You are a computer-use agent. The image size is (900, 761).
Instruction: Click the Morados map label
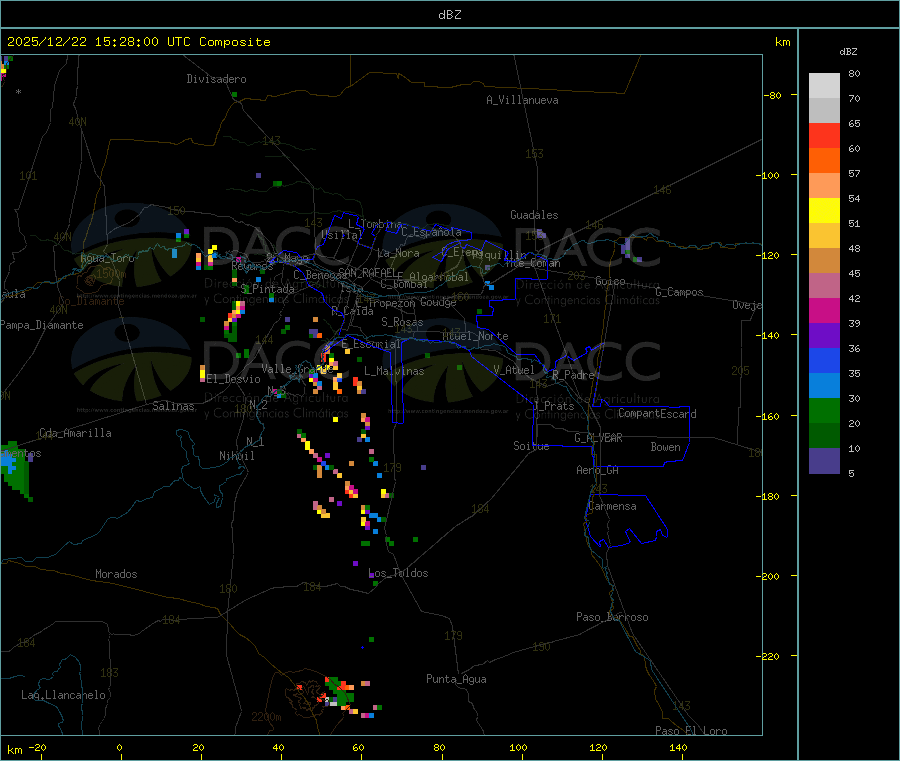116,574
